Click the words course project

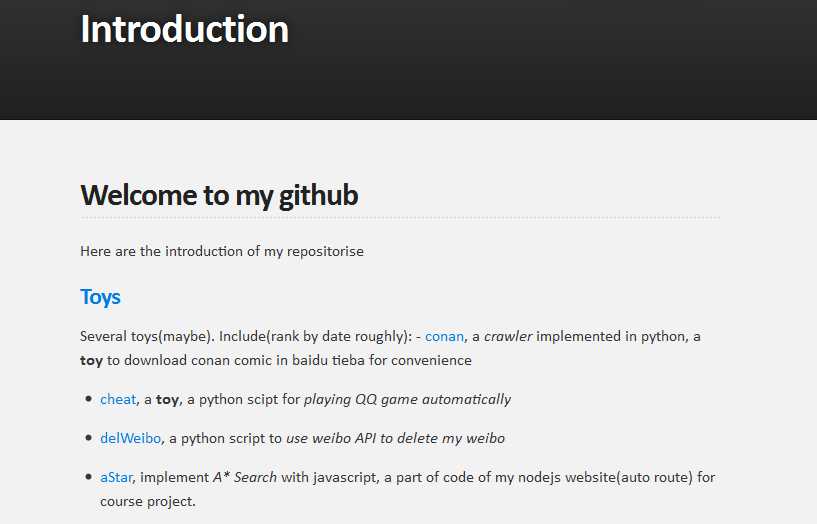tap(147, 502)
